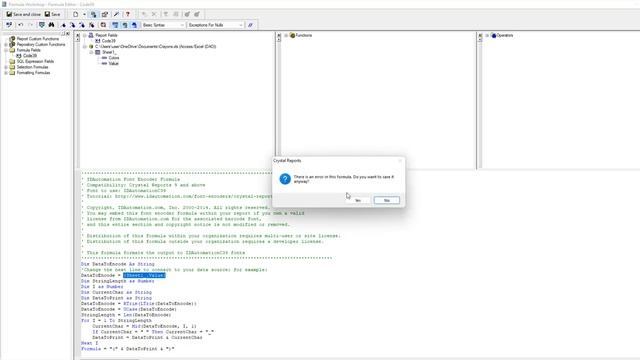Close the field tree panel with its X
The image size is (640, 360).
tap(78, 35)
